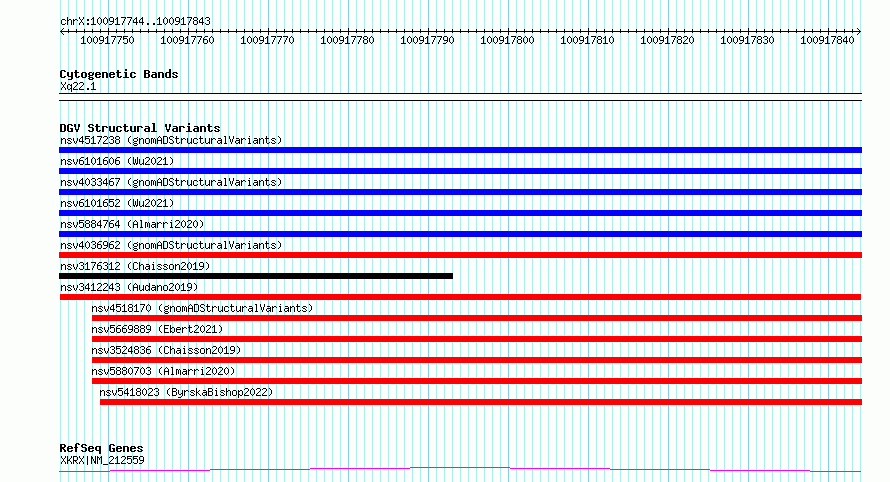The width and height of the screenshot is (890, 482).
Task: Click nsv5418023 (ByrskaBishop2022) label
Action: click(186, 392)
